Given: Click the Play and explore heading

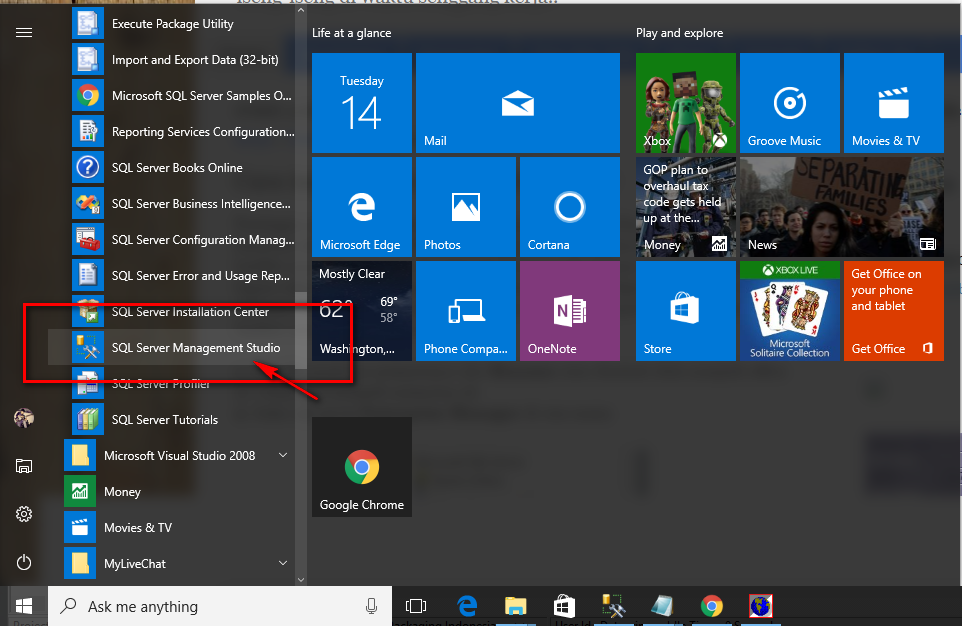Looking at the screenshot, I should click(x=679, y=33).
